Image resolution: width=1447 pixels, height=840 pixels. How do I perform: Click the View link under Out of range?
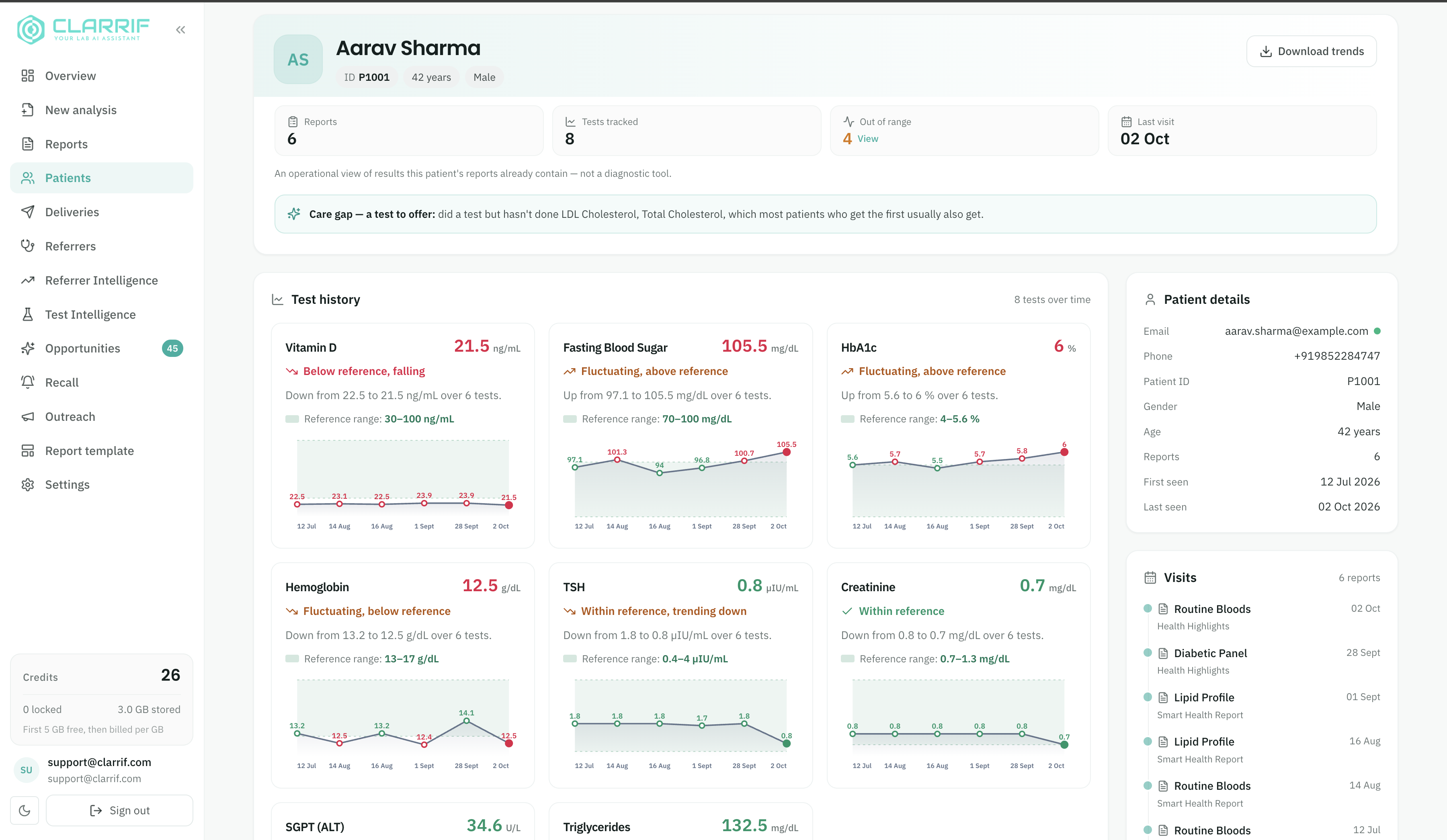868,138
